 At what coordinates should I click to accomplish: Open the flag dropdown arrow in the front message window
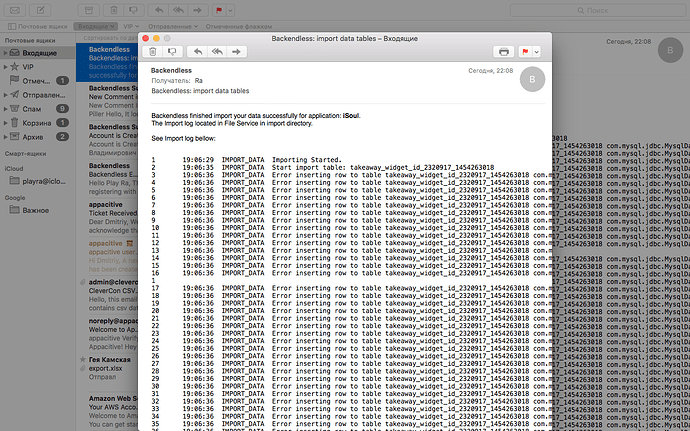point(536,52)
